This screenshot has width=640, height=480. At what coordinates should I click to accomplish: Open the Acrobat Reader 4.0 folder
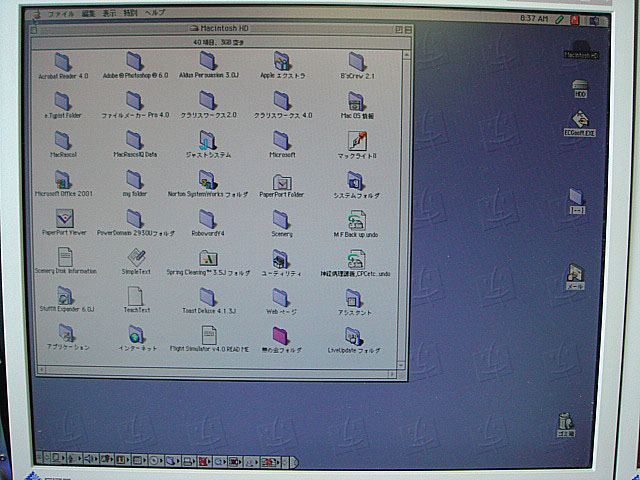(x=63, y=62)
